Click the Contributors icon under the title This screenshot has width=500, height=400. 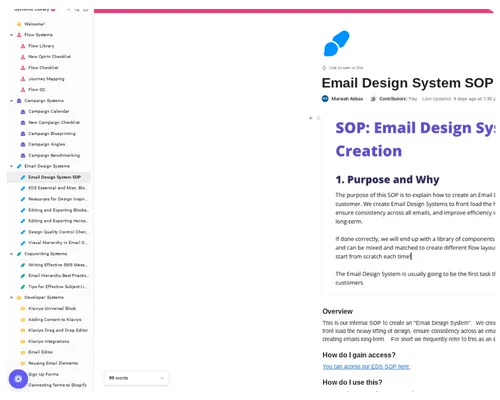373,99
